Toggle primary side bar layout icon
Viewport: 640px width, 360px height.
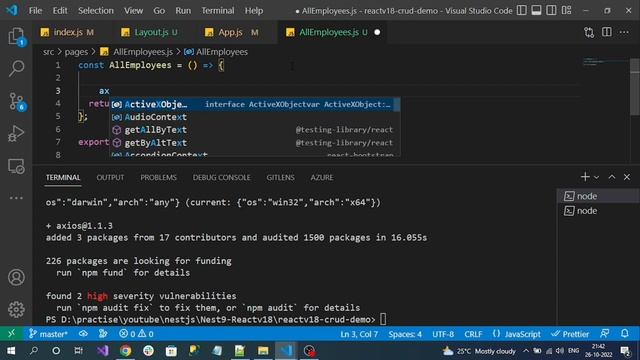(521, 11)
